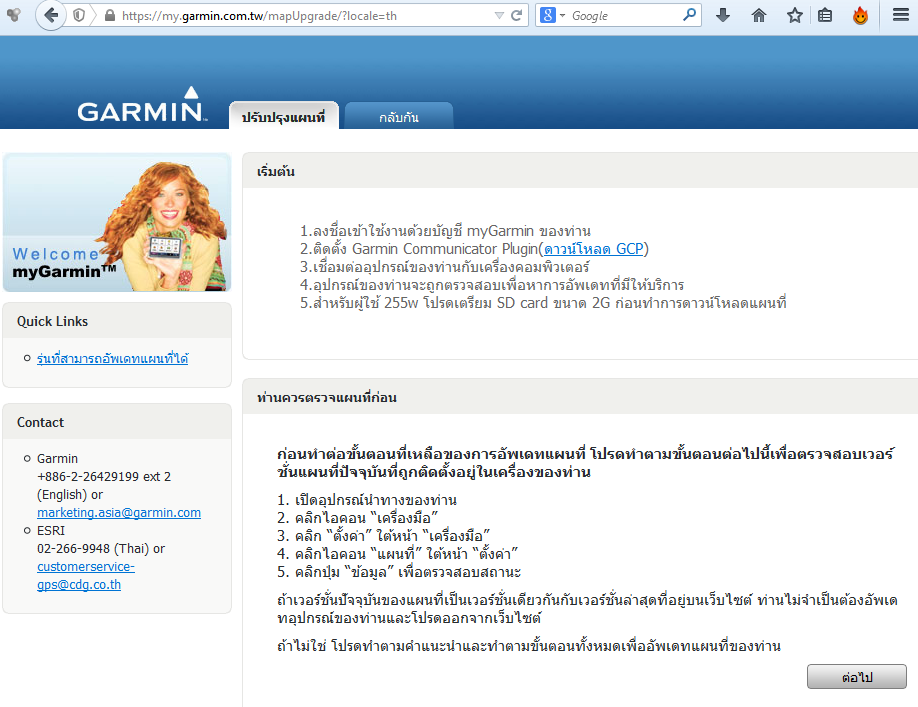Click the ESRI contact entry

click(x=51, y=530)
